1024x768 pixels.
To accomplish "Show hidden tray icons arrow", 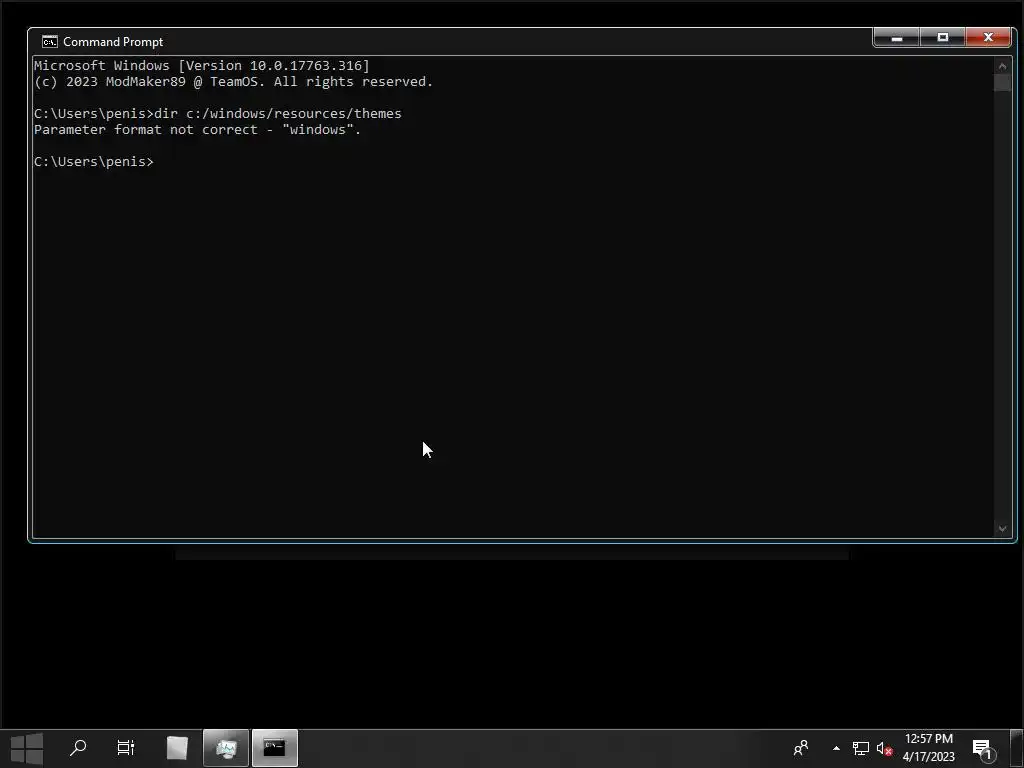I will (x=836, y=748).
